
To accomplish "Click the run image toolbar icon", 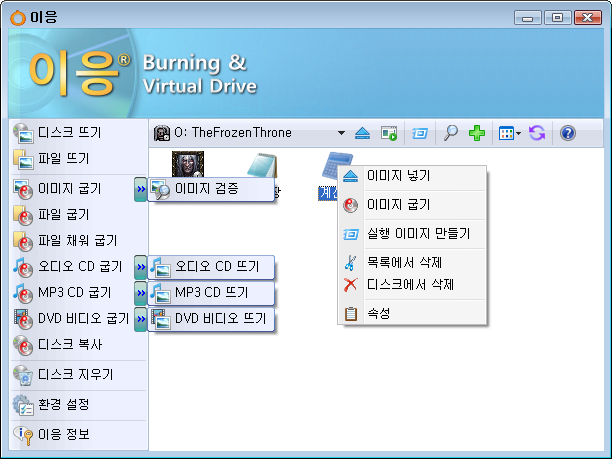I will [x=389, y=133].
